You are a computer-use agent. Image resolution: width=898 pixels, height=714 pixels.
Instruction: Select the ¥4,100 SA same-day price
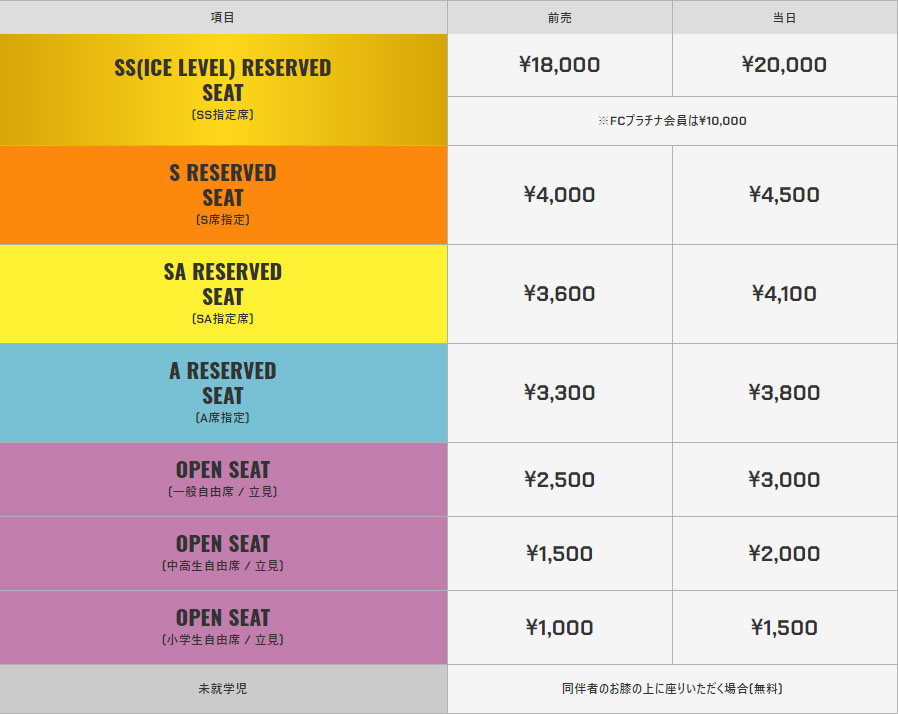pyautogui.click(x=785, y=294)
